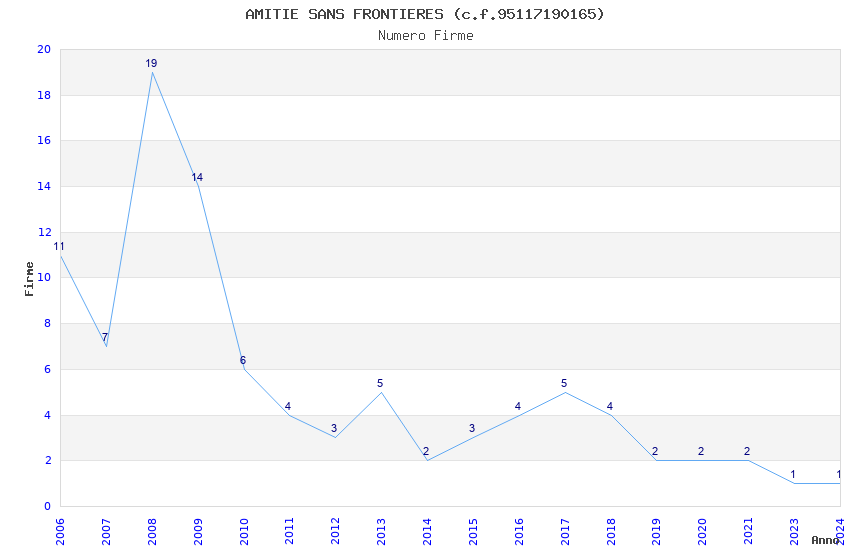Select the 2008 year label

pos(152,532)
